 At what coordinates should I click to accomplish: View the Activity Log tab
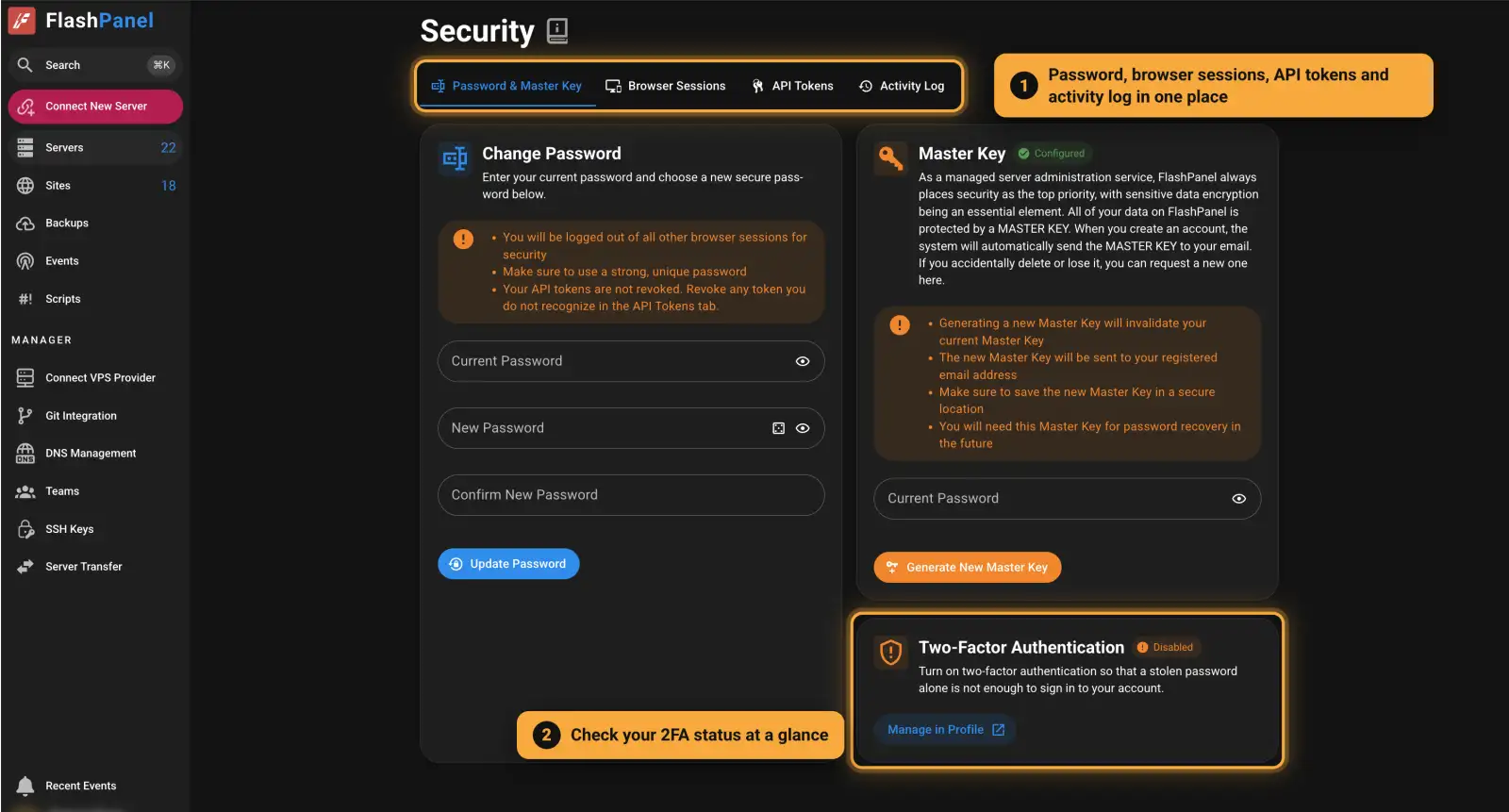click(x=902, y=86)
